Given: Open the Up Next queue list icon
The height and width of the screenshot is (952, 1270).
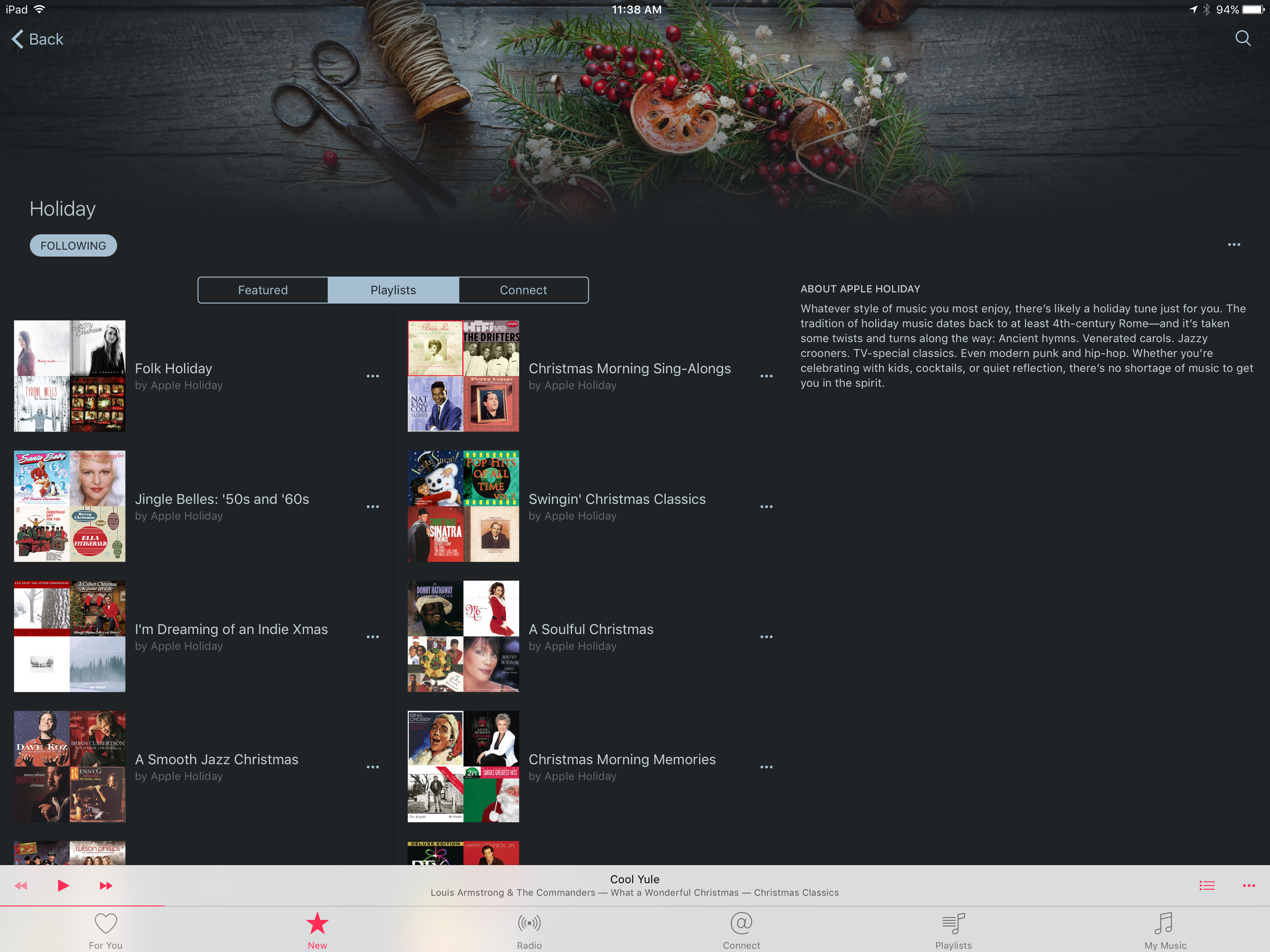Looking at the screenshot, I should click(1206, 886).
